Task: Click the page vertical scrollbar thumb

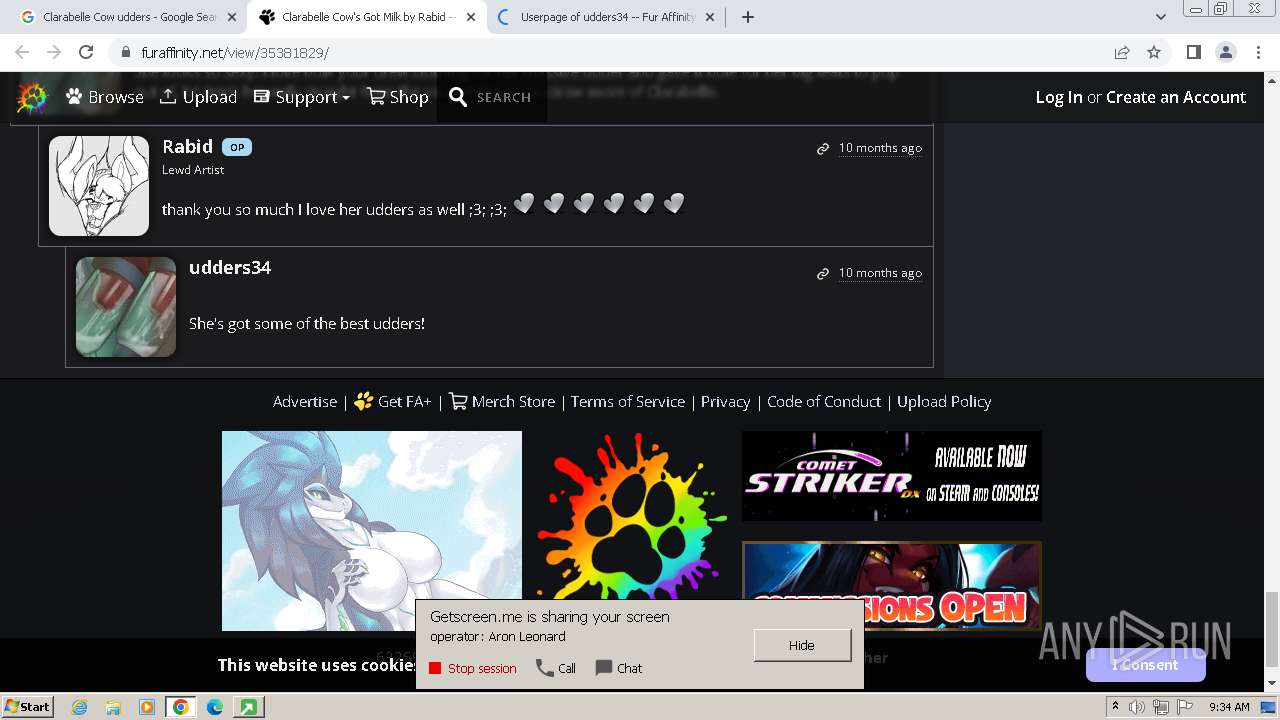Action: point(1272,628)
